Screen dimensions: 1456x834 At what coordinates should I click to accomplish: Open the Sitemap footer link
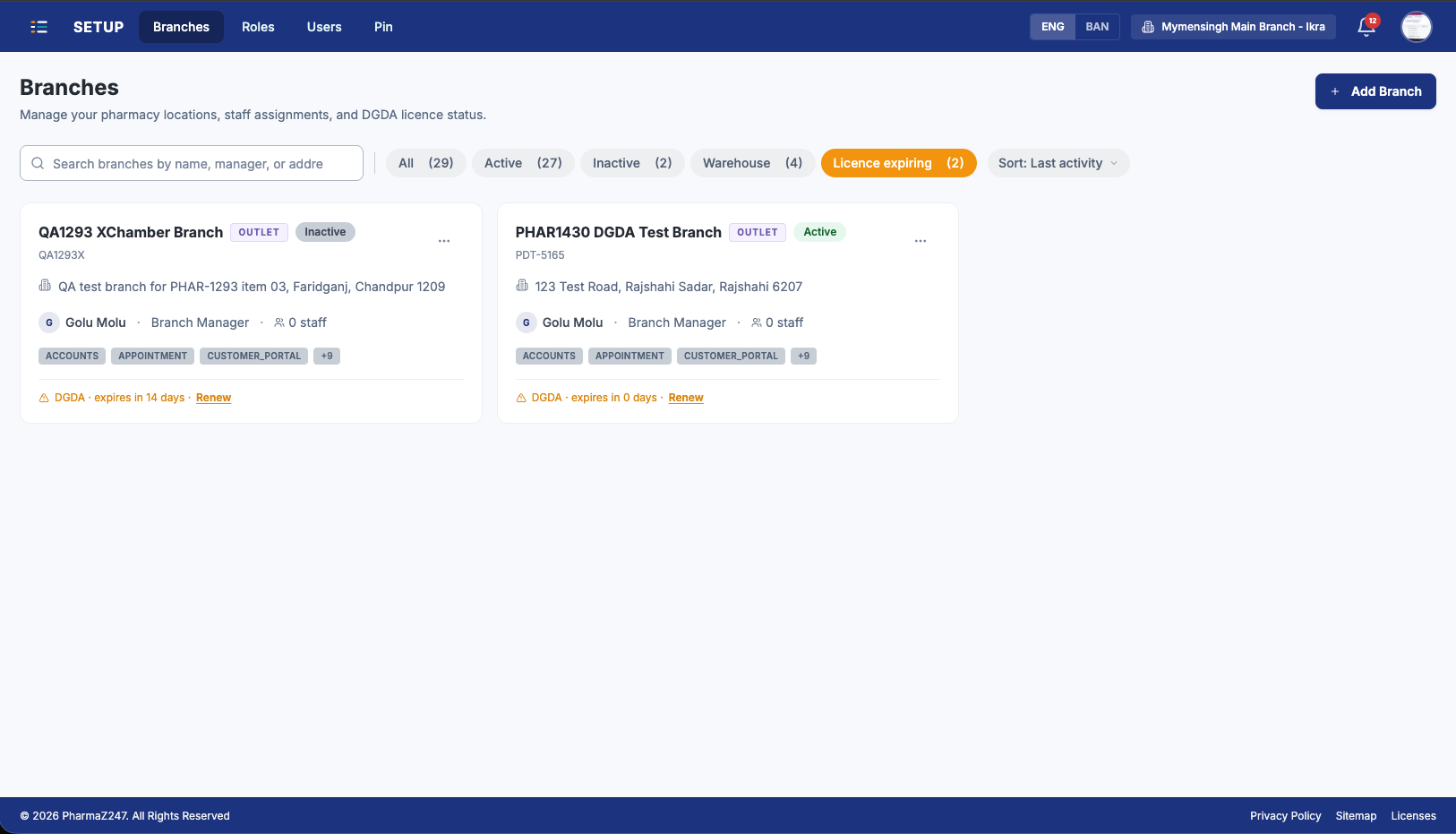click(x=1356, y=816)
